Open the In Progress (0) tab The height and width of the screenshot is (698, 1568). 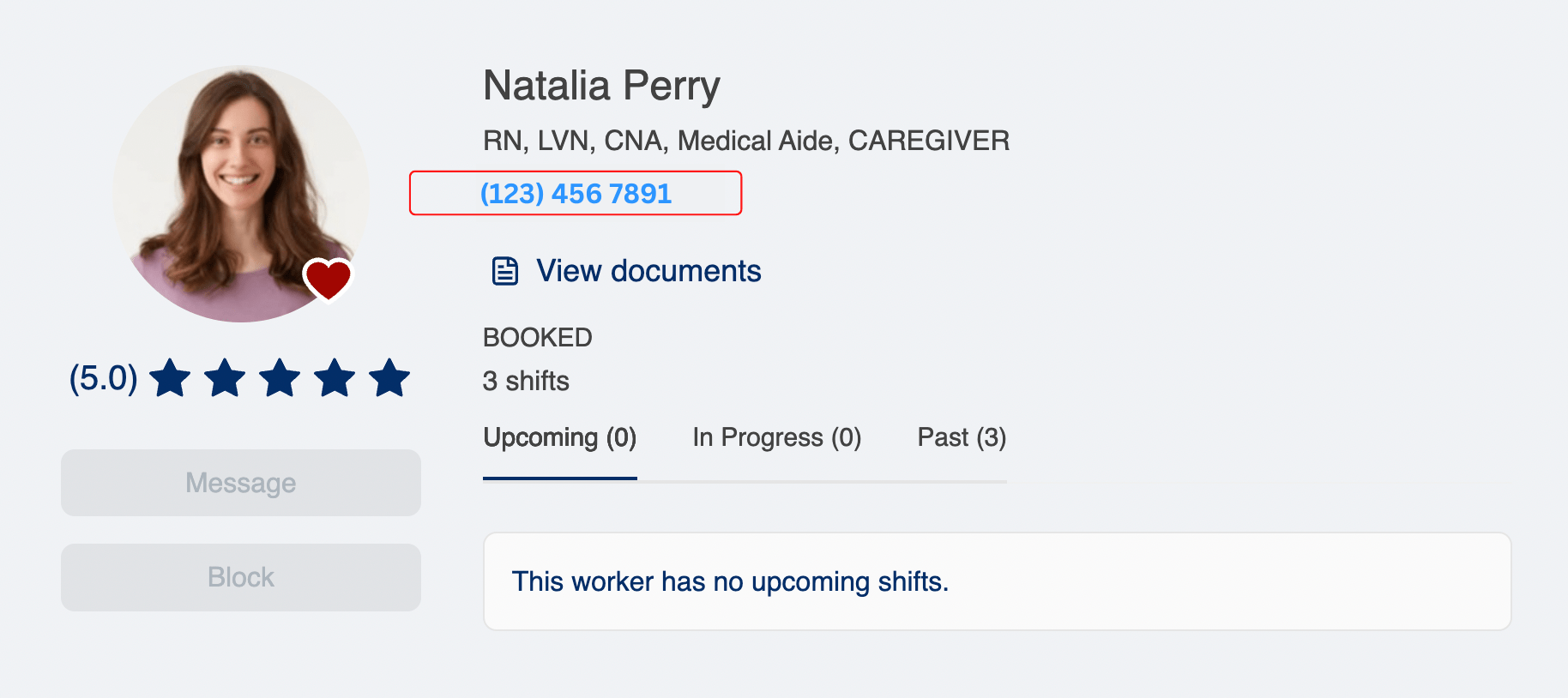(775, 437)
